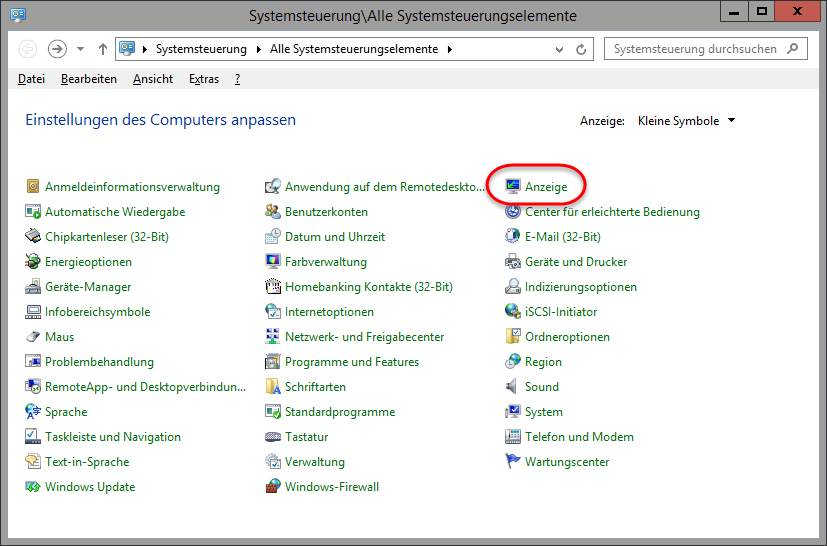Click the Automatische Wiedergabe icon
The height and width of the screenshot is (546, 827).
[x=33, y=212]
